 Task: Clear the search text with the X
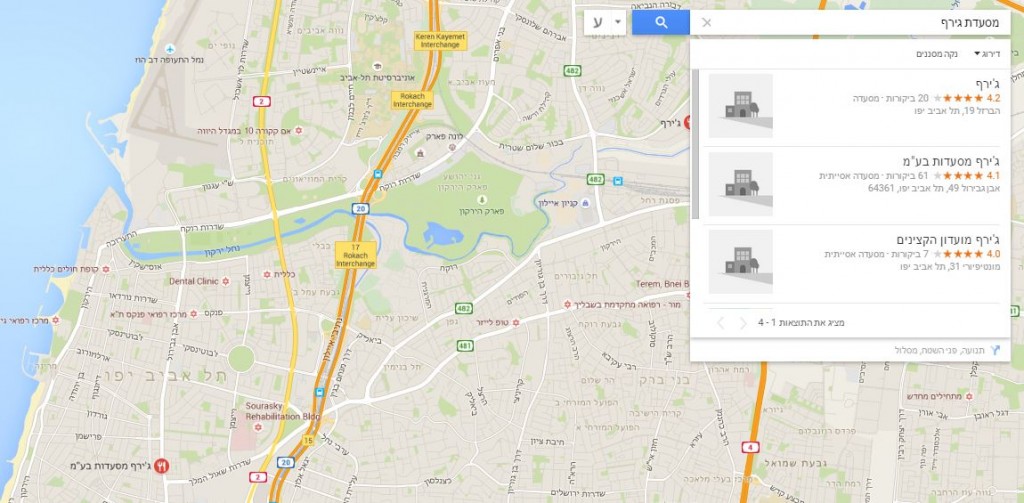coord(706,23)
